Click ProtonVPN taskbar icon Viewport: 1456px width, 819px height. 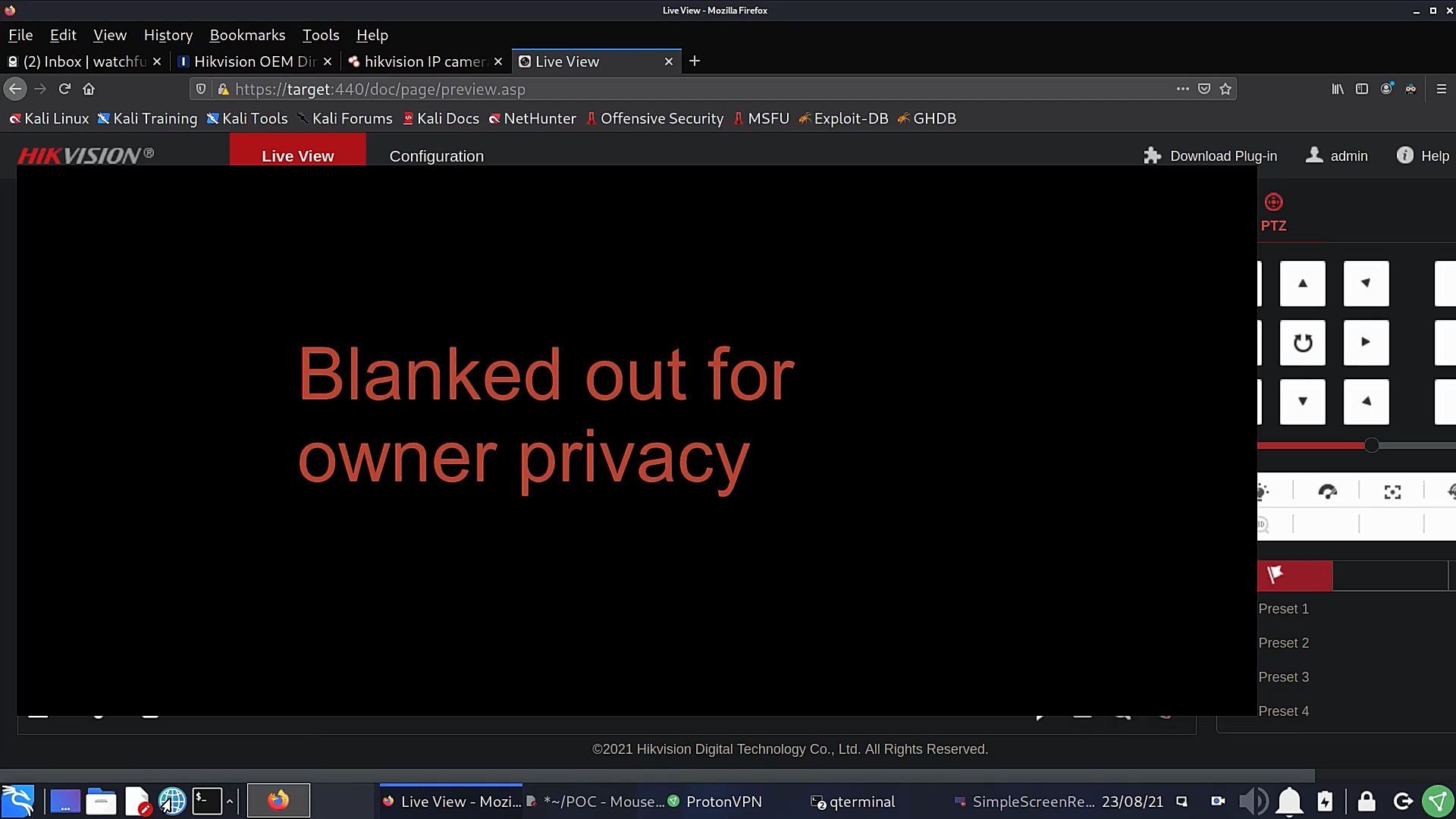click(677, 801)
